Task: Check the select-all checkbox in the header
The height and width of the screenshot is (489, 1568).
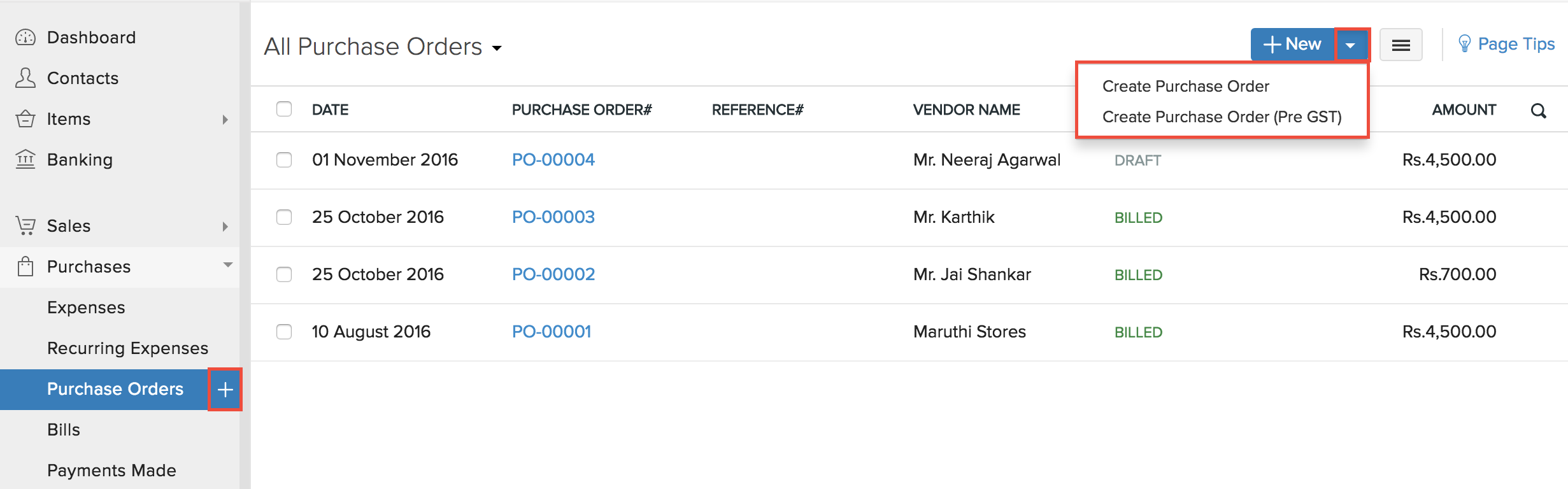Action: (284, 110)
